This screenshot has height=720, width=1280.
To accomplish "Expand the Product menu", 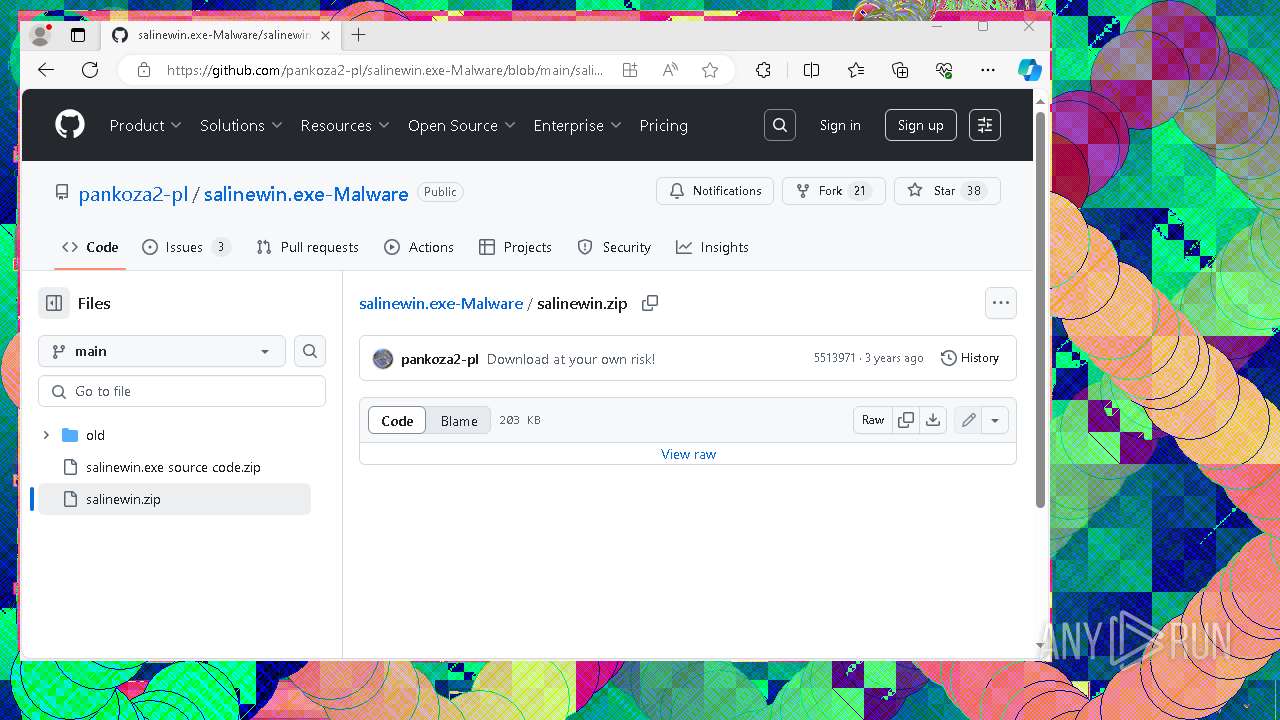I will [x=146, y=125].
